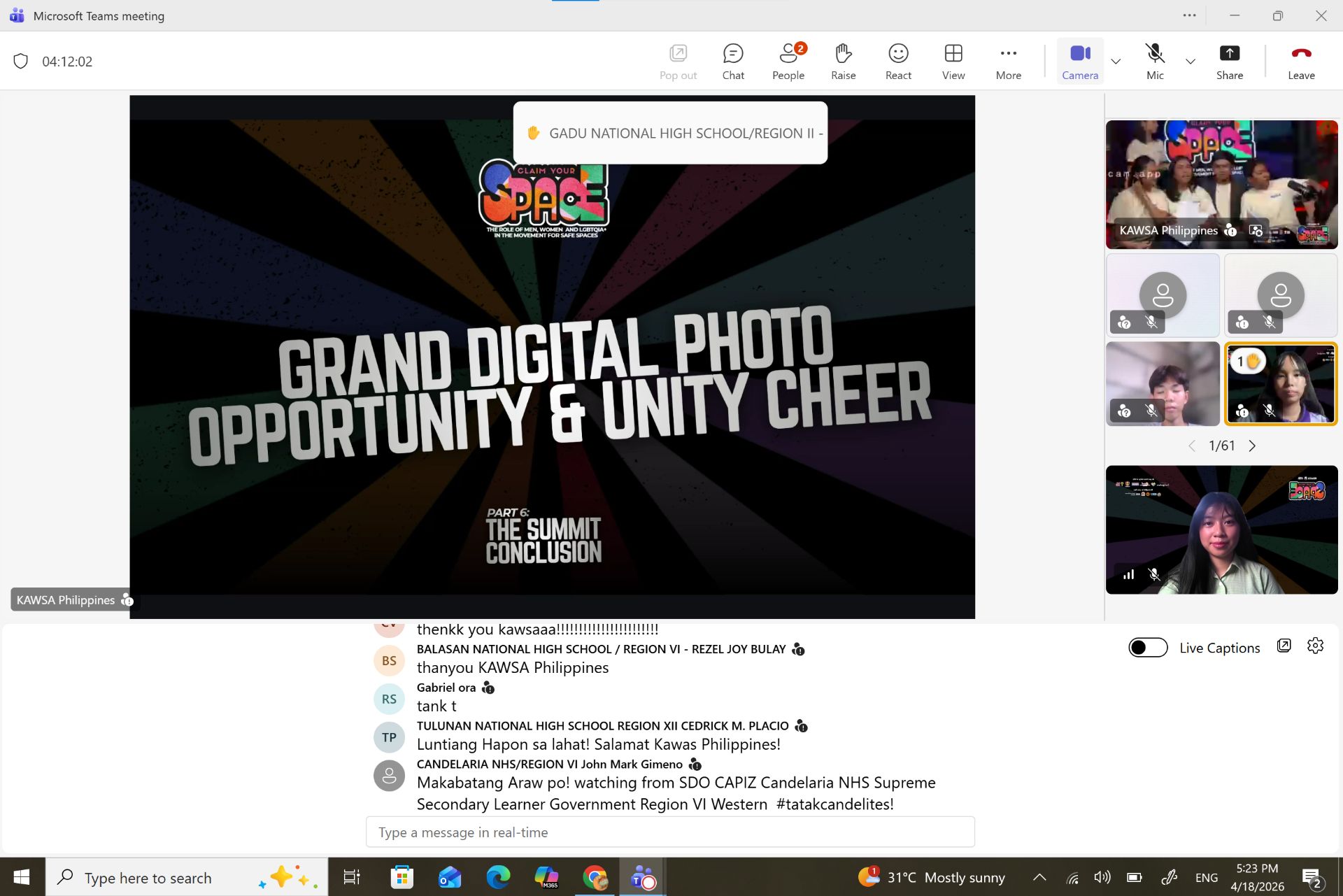Pop out the captions panel
Screen dimensions: 1343x896
1284,646
